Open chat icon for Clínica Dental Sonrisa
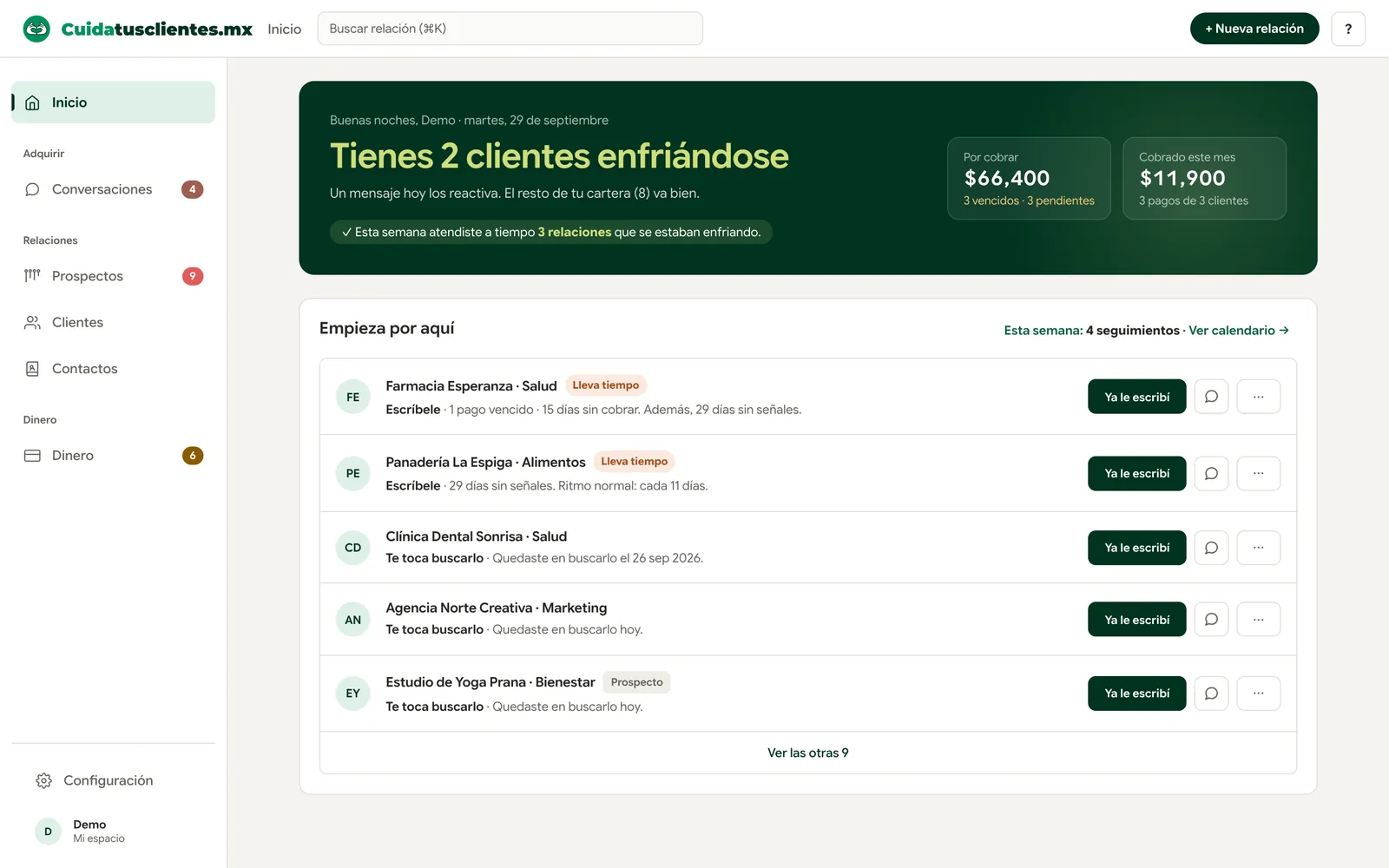This screenshot has width=1389, height=868. [1211, 548]
